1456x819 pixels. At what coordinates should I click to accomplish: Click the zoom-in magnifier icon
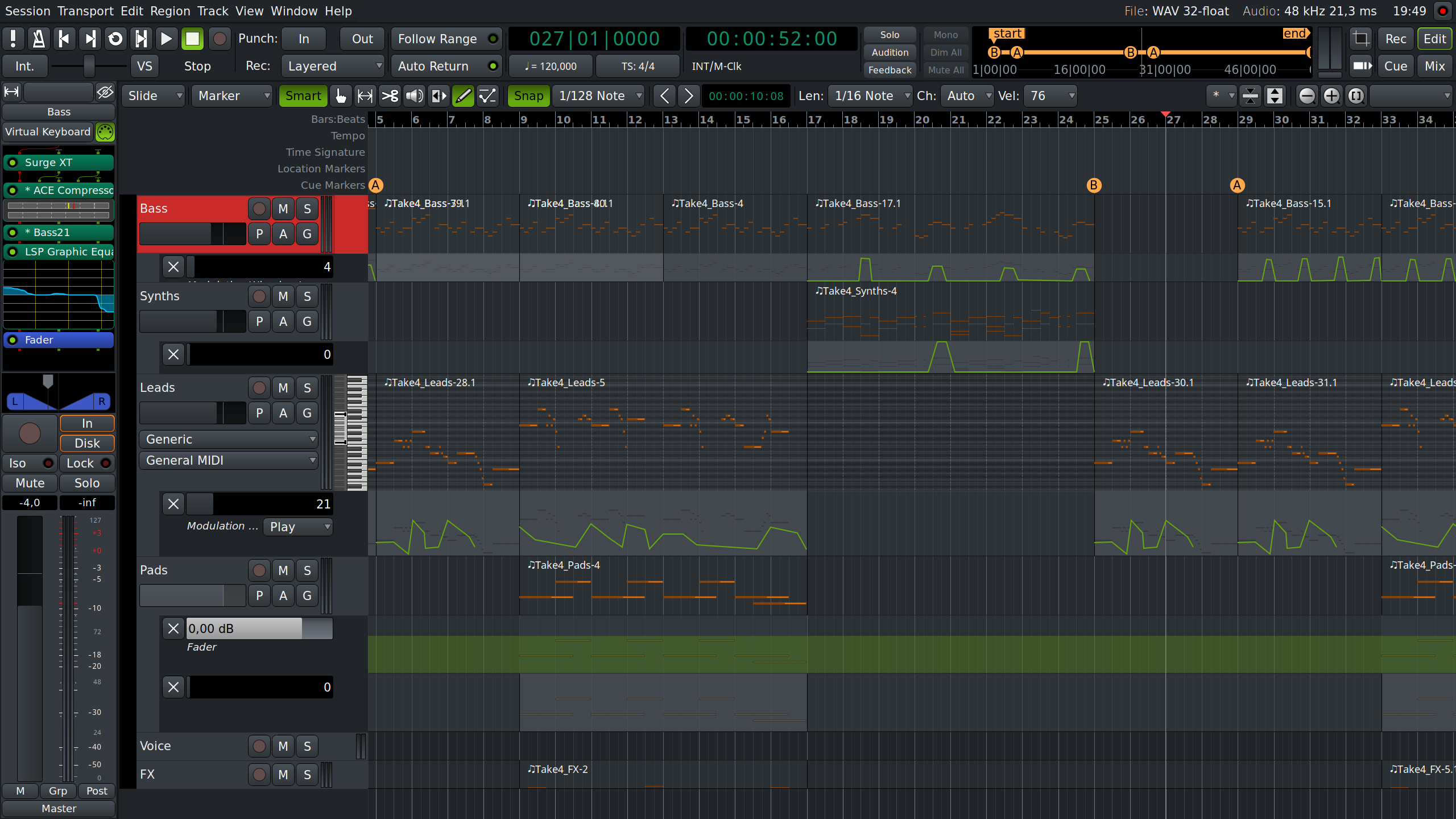coord(1331,96)
